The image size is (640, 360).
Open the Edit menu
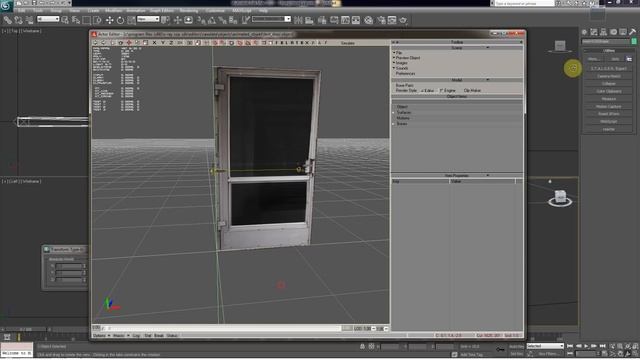pos(21,10)
